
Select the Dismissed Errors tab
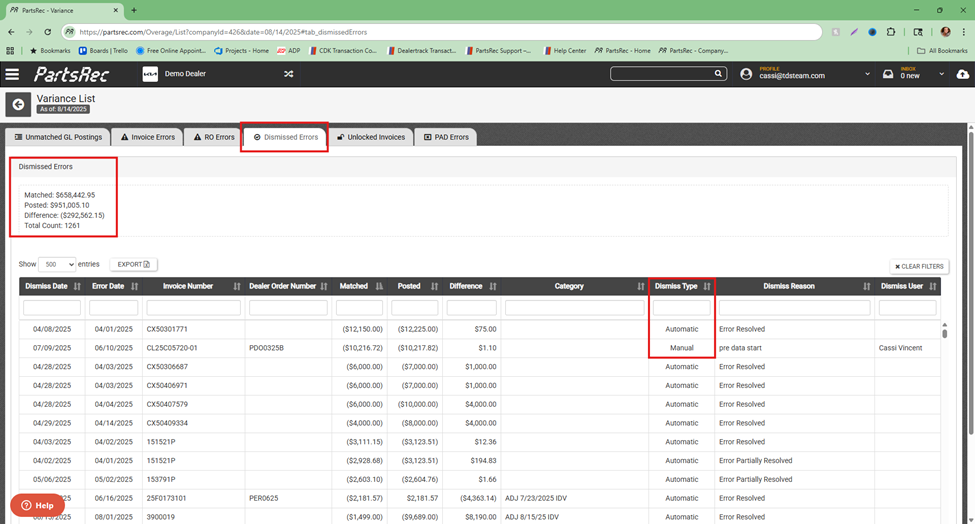(285, 137)
